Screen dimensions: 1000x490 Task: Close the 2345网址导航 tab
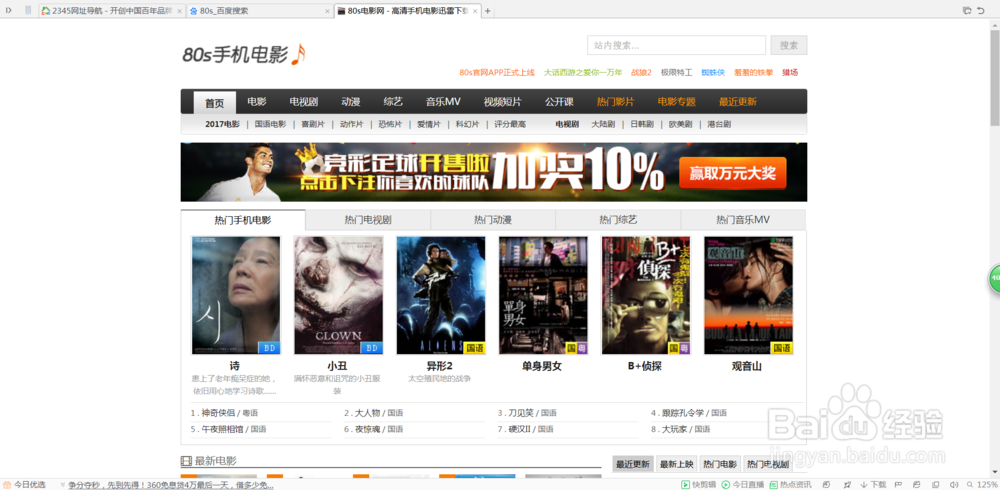point(179,11)
